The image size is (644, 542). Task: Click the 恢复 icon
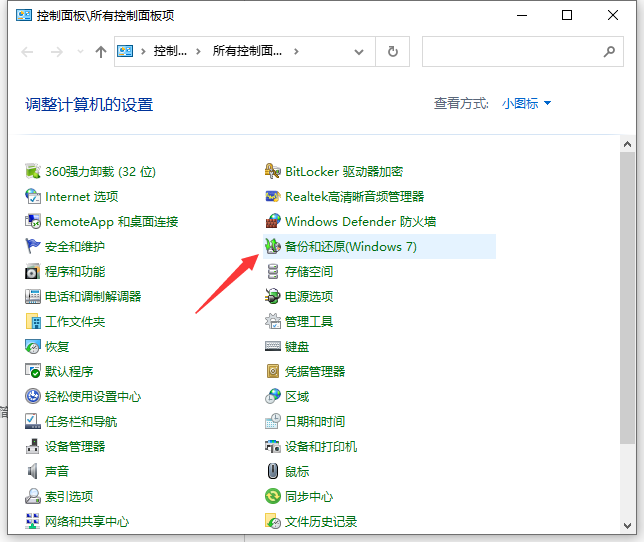(33, 347)
